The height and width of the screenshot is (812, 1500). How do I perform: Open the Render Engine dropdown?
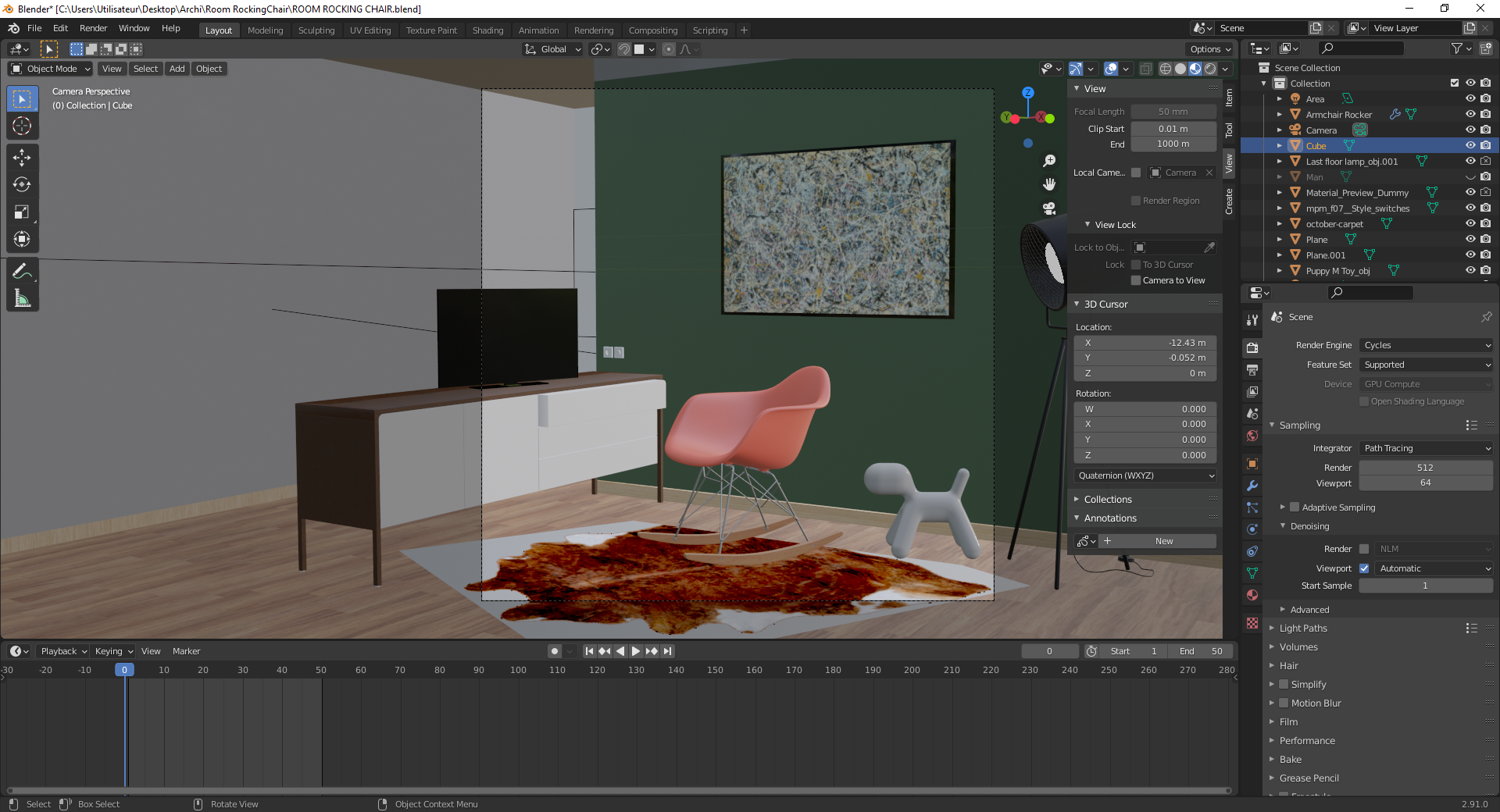point(1426,345)
